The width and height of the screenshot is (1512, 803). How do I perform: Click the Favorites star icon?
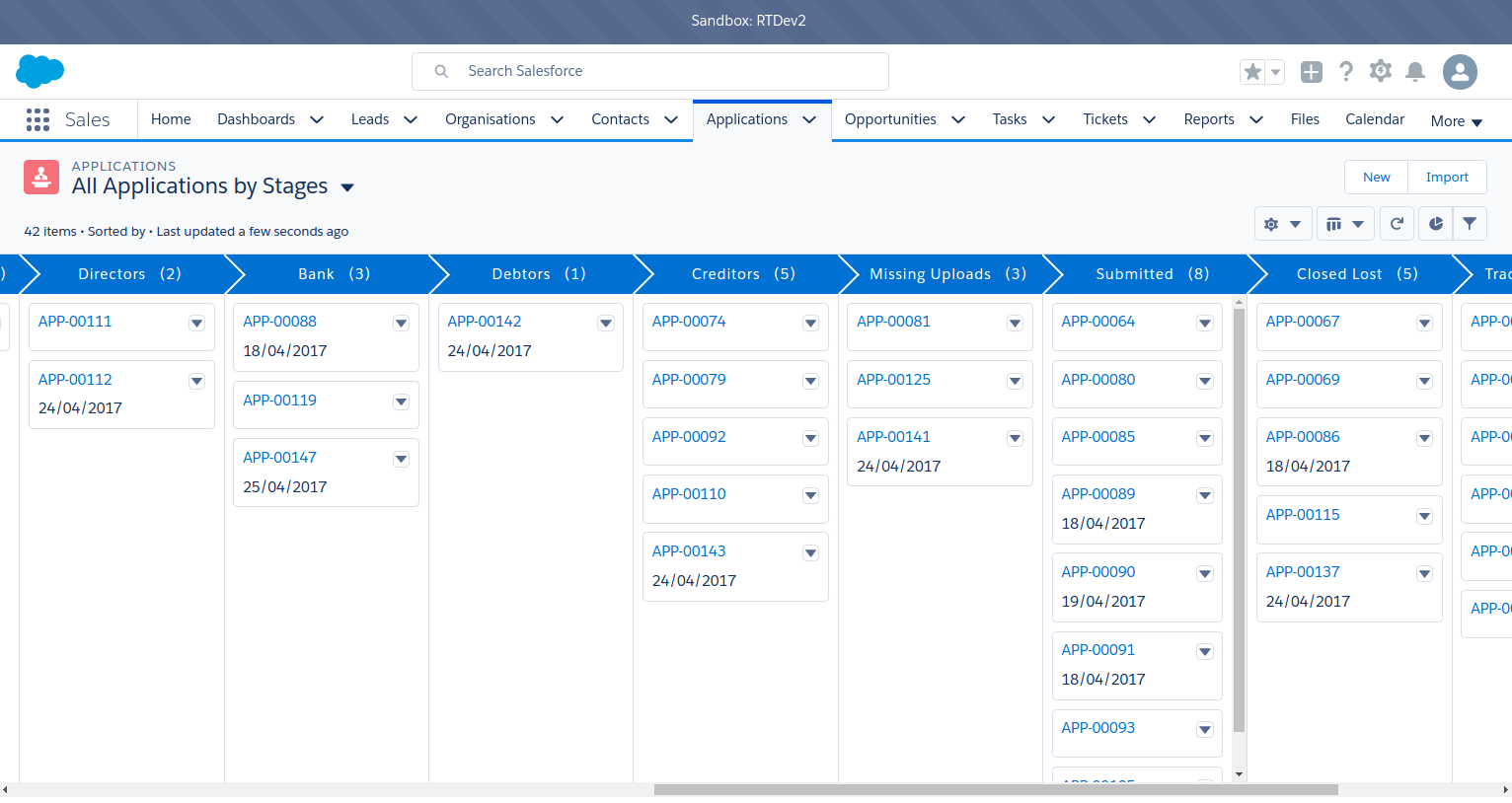pyautogui.click(x=1252, y=72)
